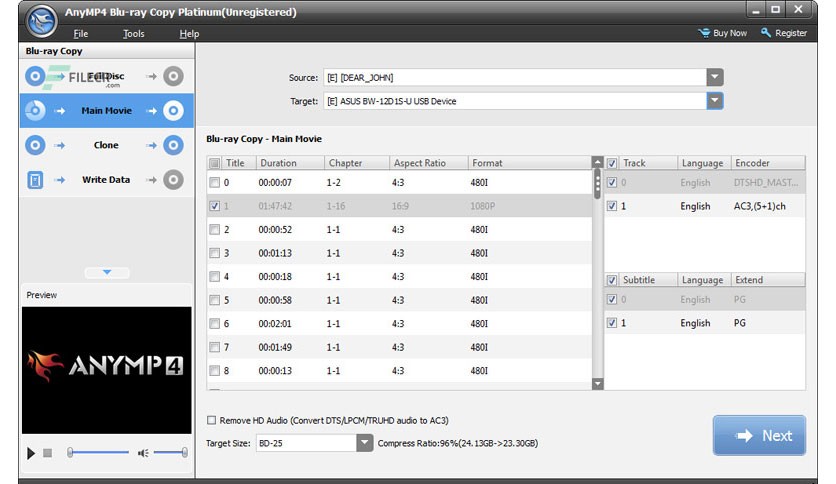Enable Remove HD Audio option
The height and width of the screenshot is (484, 836).
click(x=212, y=421)
